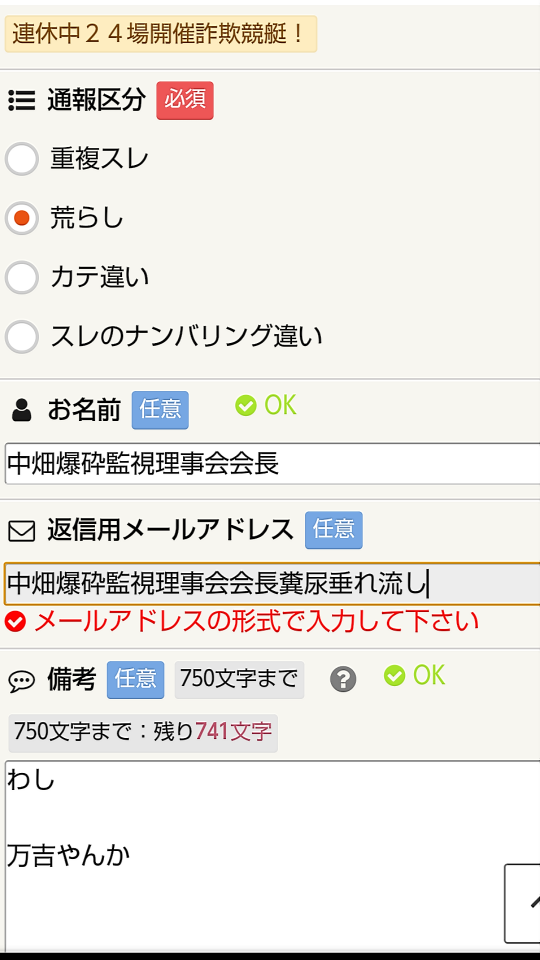The height and width of the screenshot is (960, 540).
Task: Open the question mark help icon
Action: pyautogui.click(x=343, y=679)
